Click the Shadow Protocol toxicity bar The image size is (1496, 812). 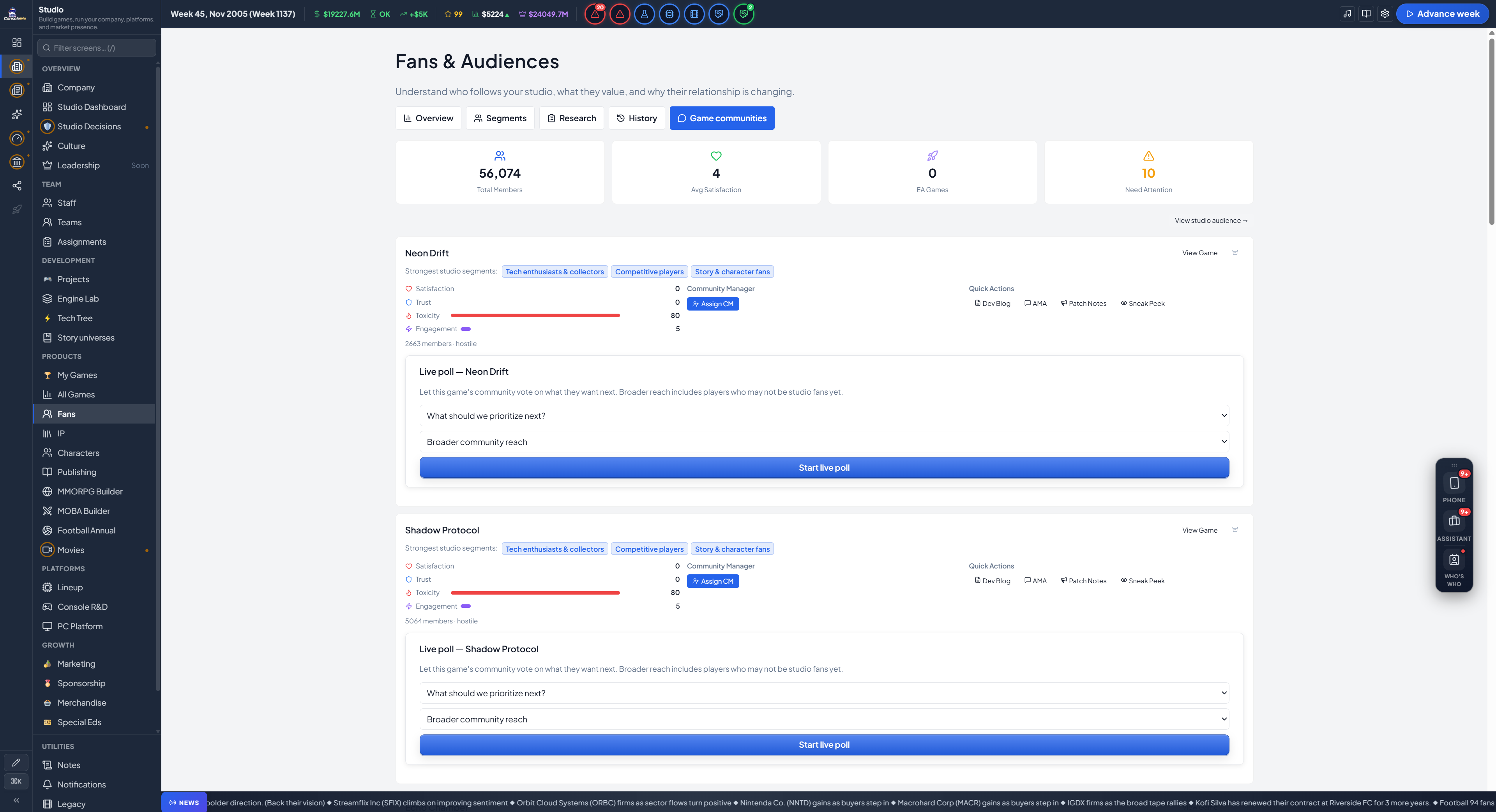pyautogui.click(x=535, y=593)
